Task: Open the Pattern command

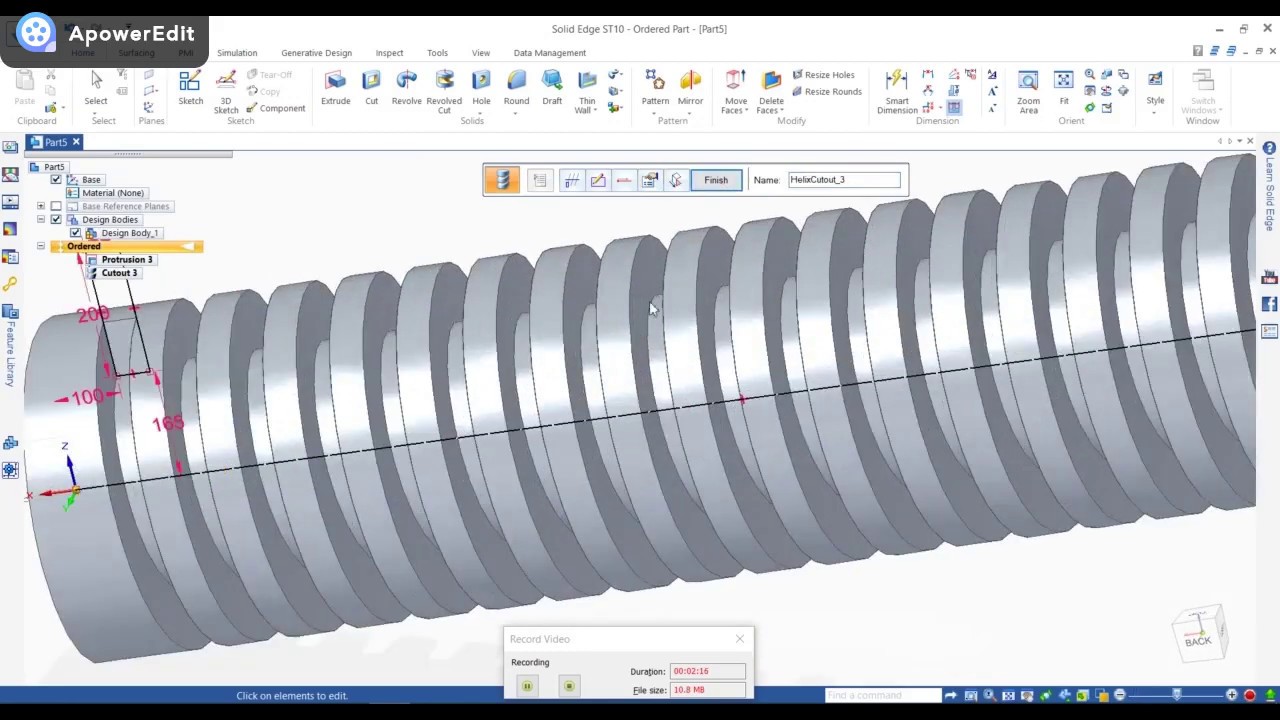Action: pyautogui.click(x=655, y=88)
